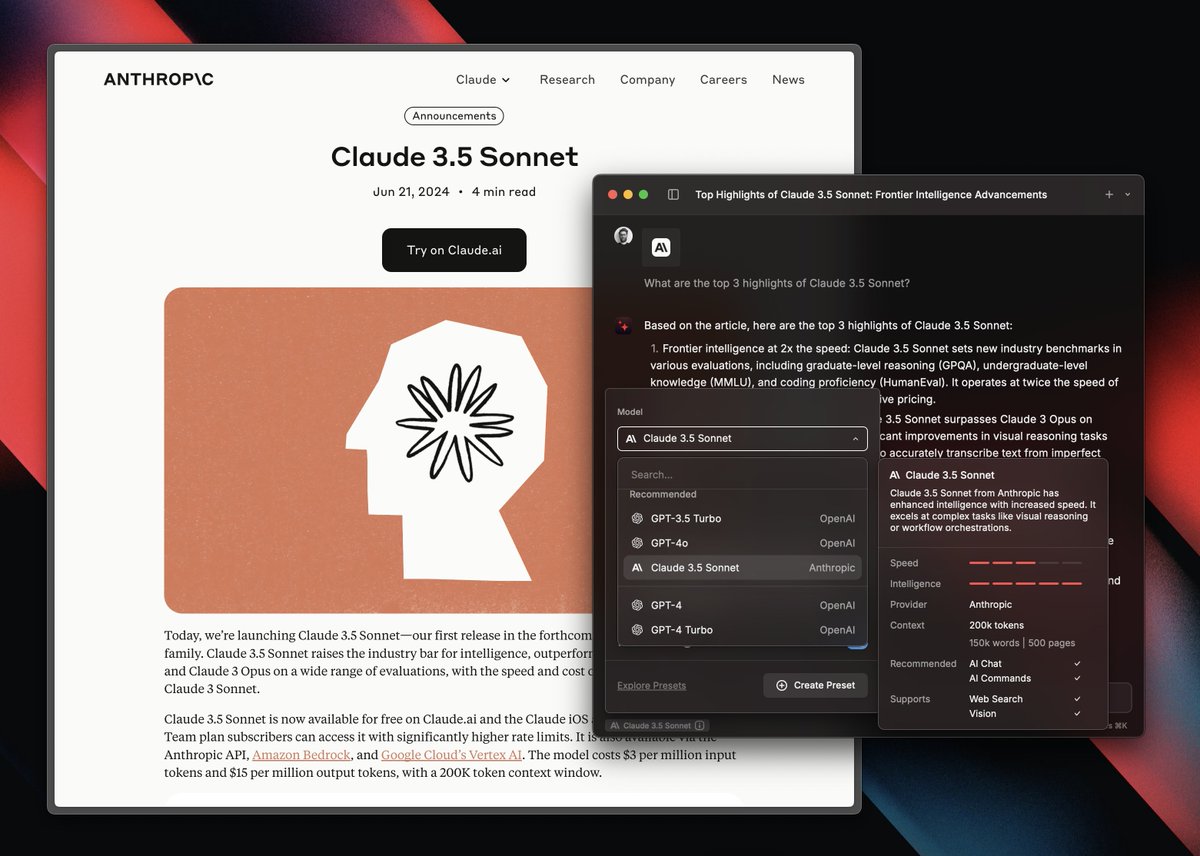Click the chat window title text
The image size is (1200, 856).
[x=871, y=195]
